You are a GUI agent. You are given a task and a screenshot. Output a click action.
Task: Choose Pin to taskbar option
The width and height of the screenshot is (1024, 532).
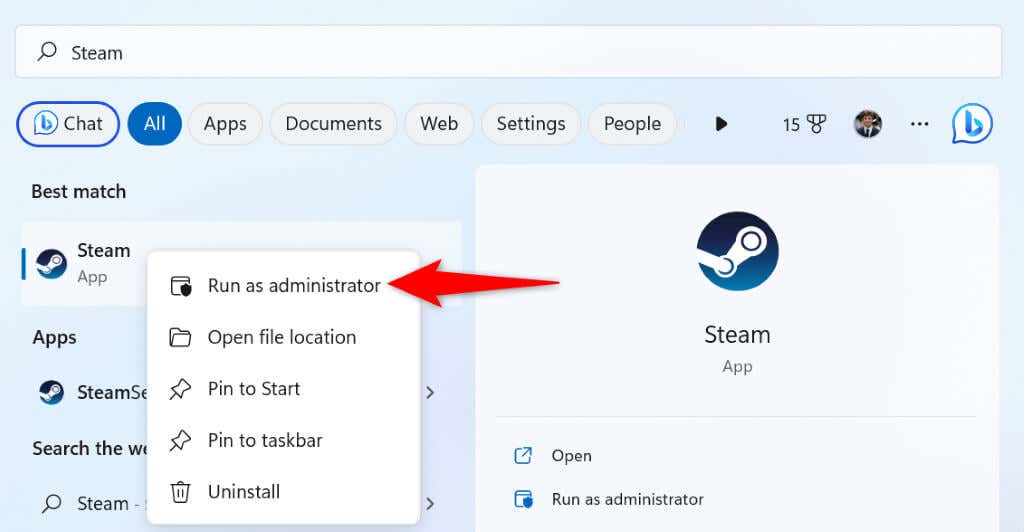point(264,440)
